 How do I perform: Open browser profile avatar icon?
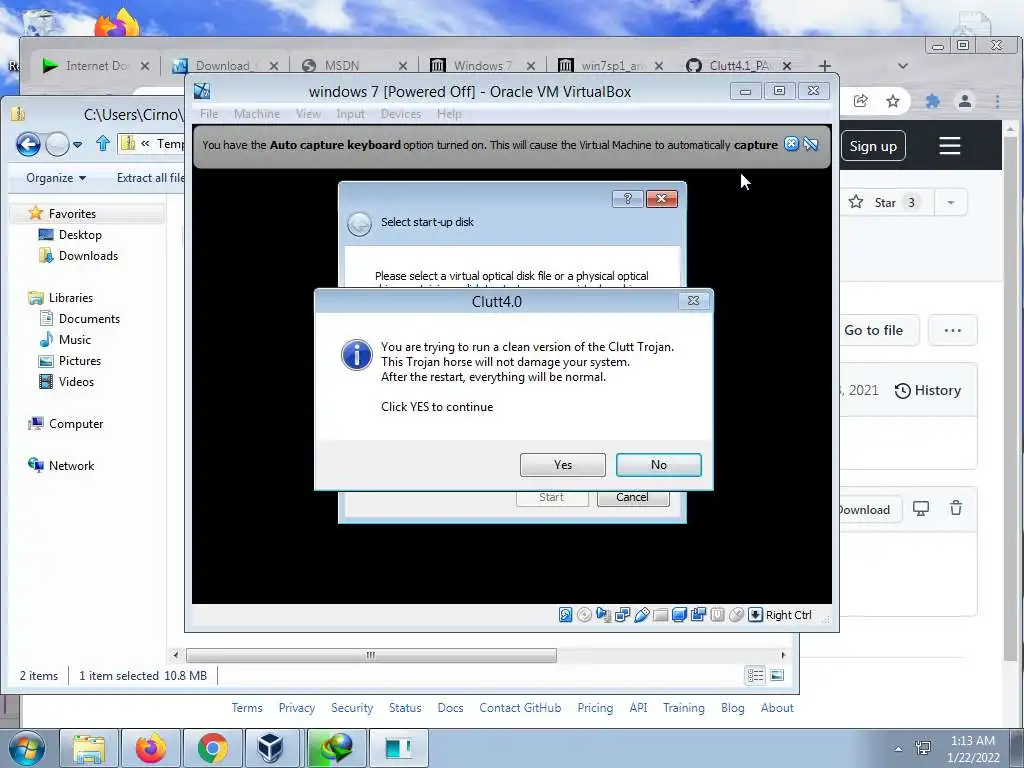(x=965, y=101)
